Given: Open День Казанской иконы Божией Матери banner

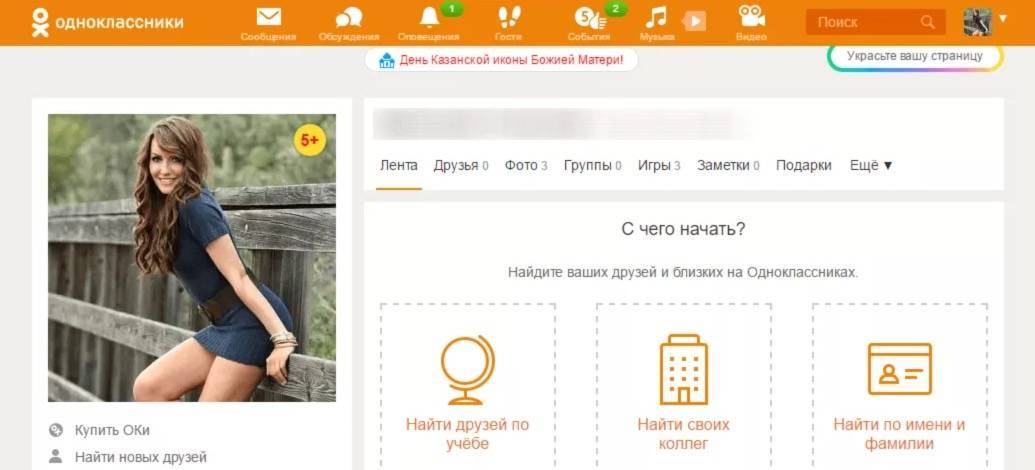Looking at the screenshot, I should pyautogui.click(x=502, y=60).
